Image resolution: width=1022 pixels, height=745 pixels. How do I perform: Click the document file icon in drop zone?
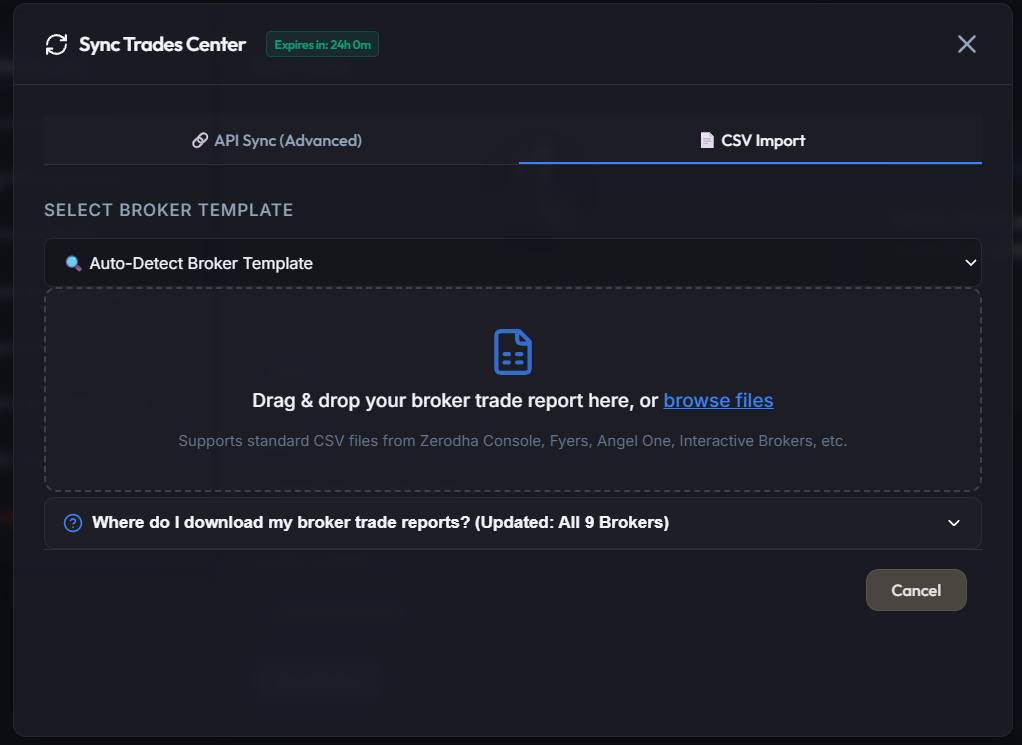point(513,352)
